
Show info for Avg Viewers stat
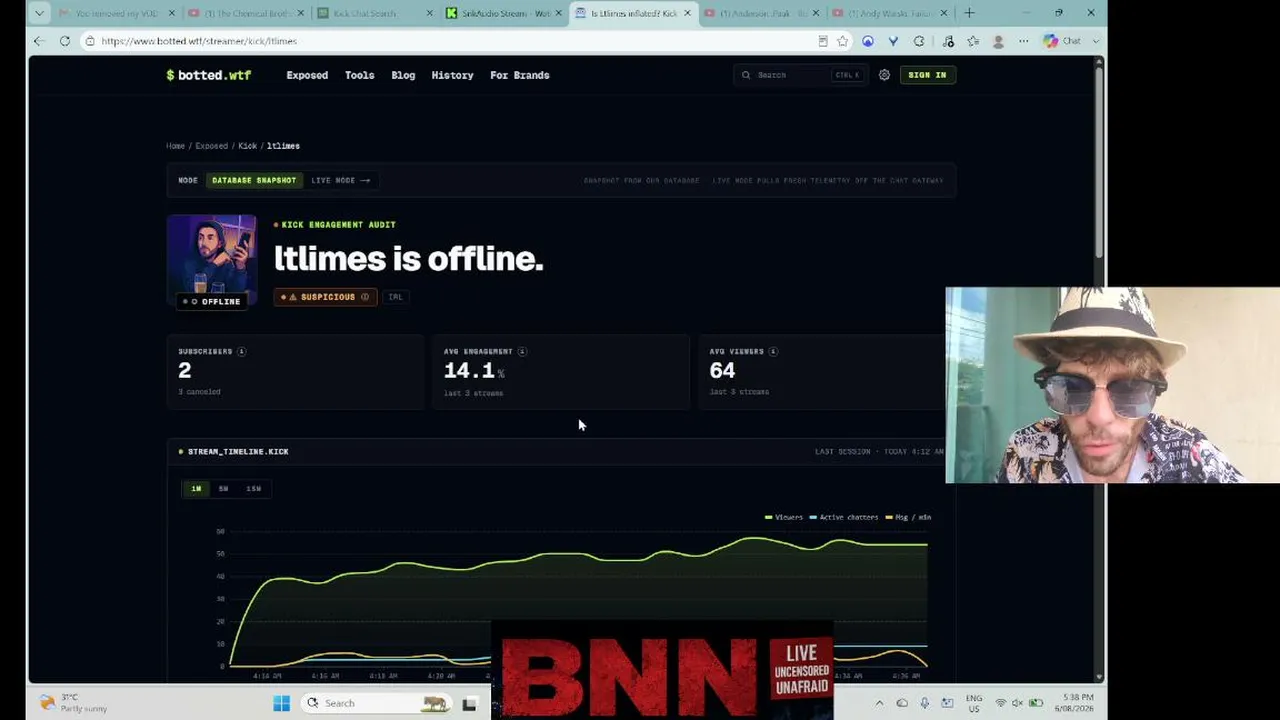point(773,352)
